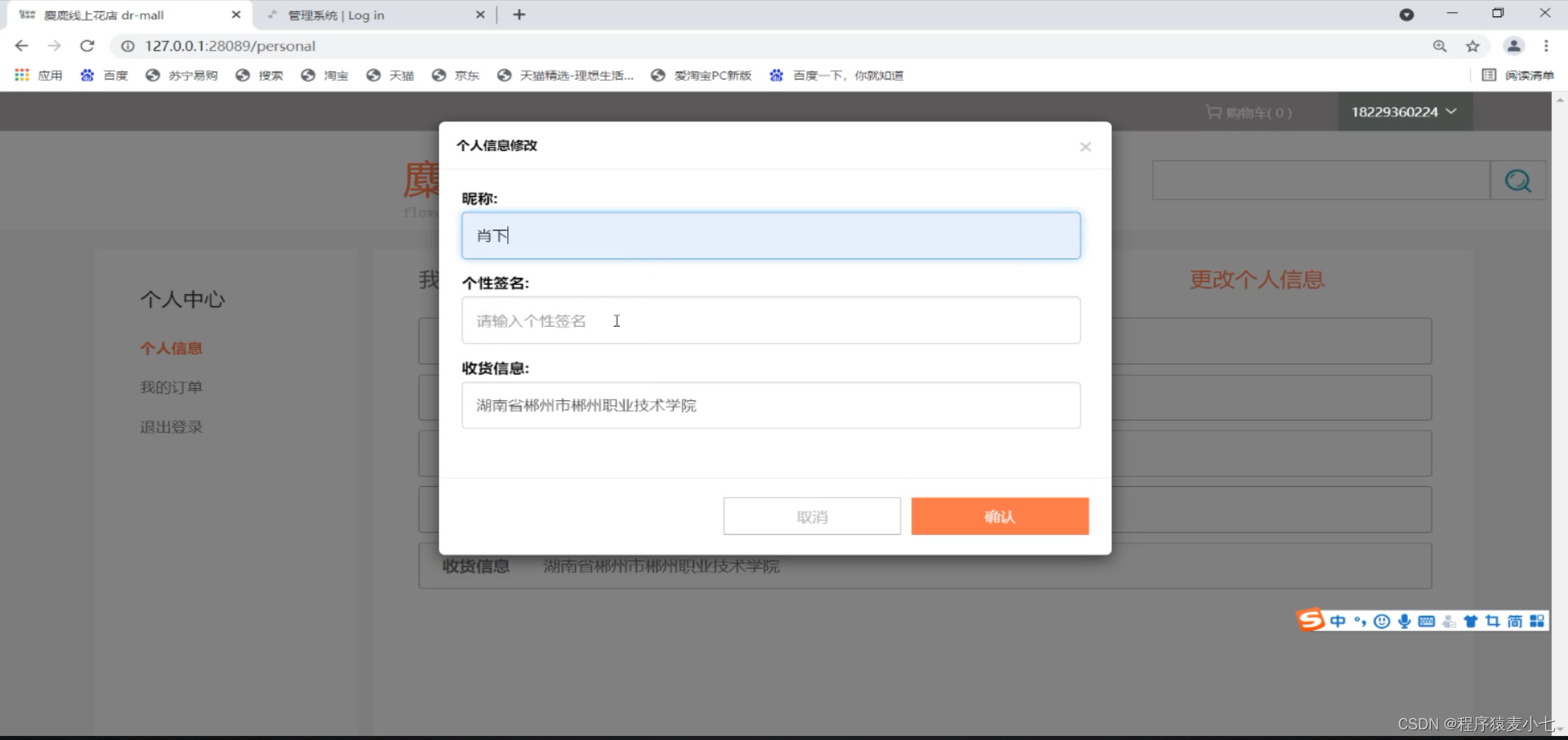Image resolution: width=1568 pixels, height=740 pixels.
Task: Go forward in browser history
Action: coord(54,46)
